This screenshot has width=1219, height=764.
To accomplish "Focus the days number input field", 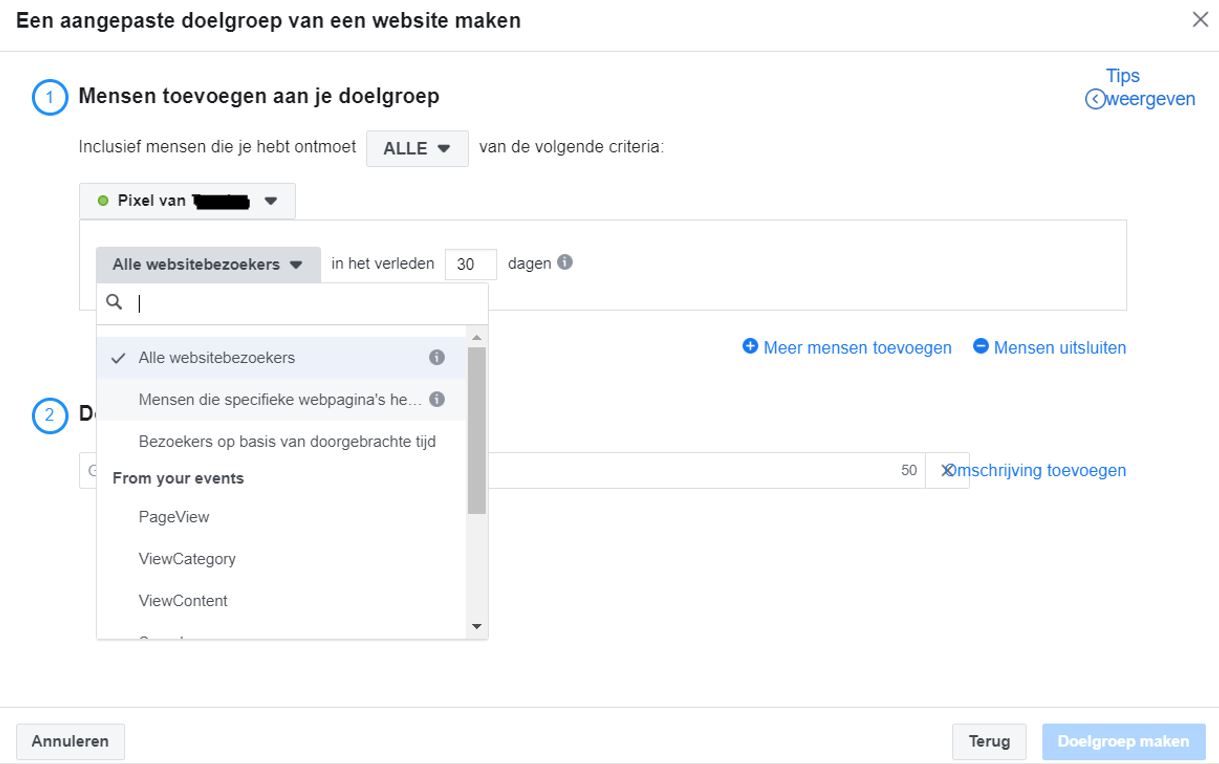I will click(x=471, y=265).
